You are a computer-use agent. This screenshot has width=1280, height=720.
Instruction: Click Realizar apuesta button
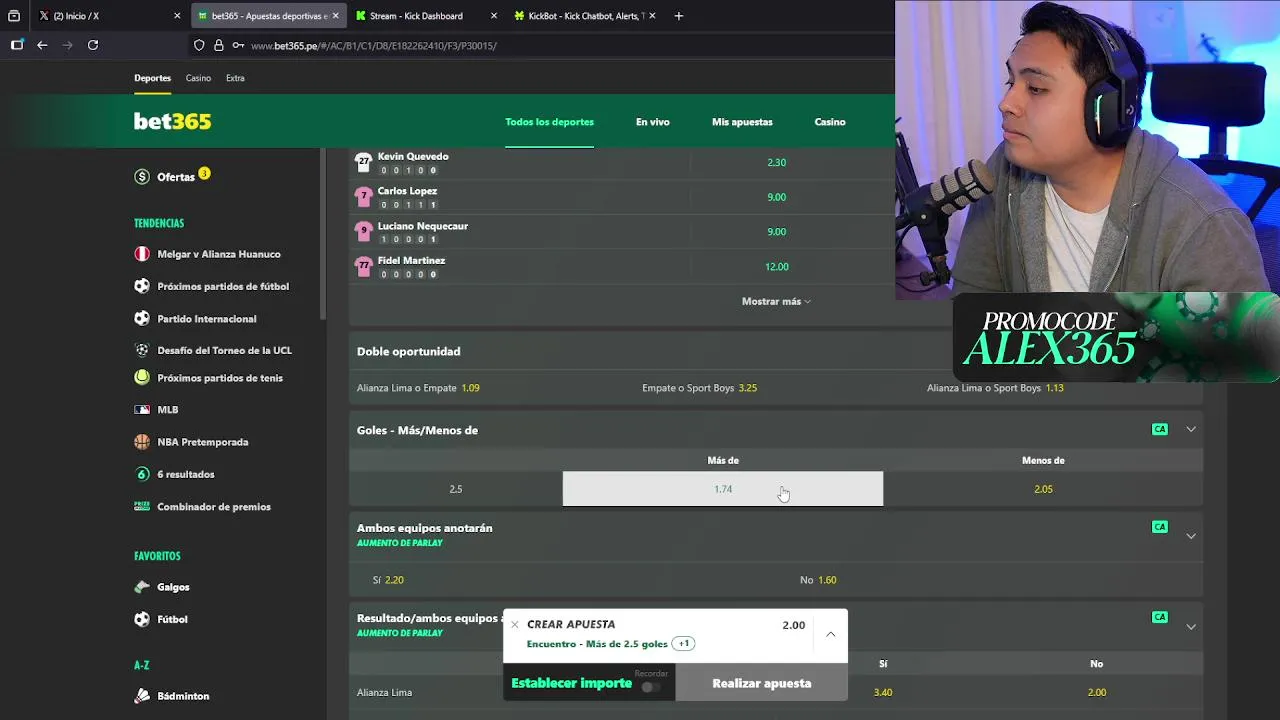point(761,683)
